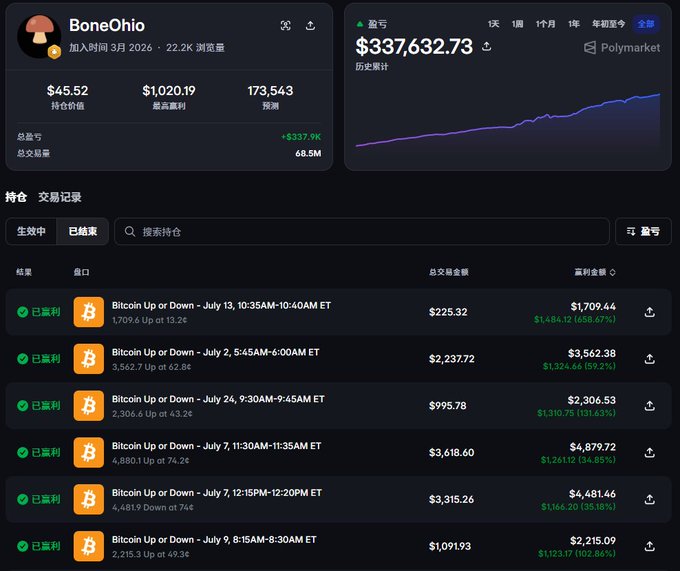Click the 68.5M total volume value

pyautogui.click(x=308, y=153)
